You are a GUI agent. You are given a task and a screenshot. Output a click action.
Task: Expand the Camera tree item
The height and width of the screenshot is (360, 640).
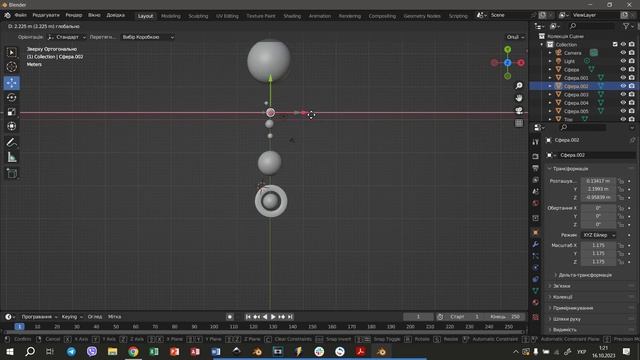550,53
